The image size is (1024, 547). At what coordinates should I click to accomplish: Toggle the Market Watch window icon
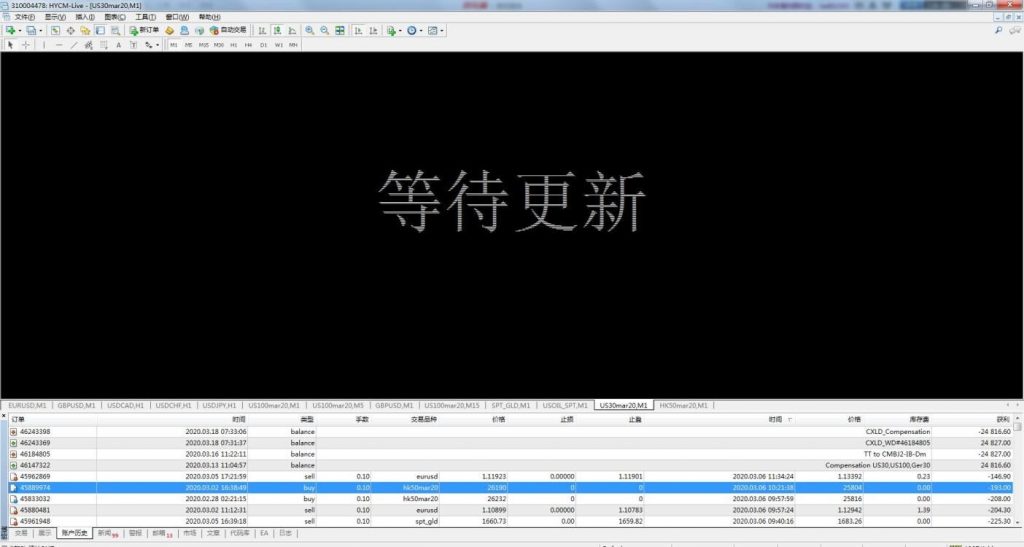(56, 30)
